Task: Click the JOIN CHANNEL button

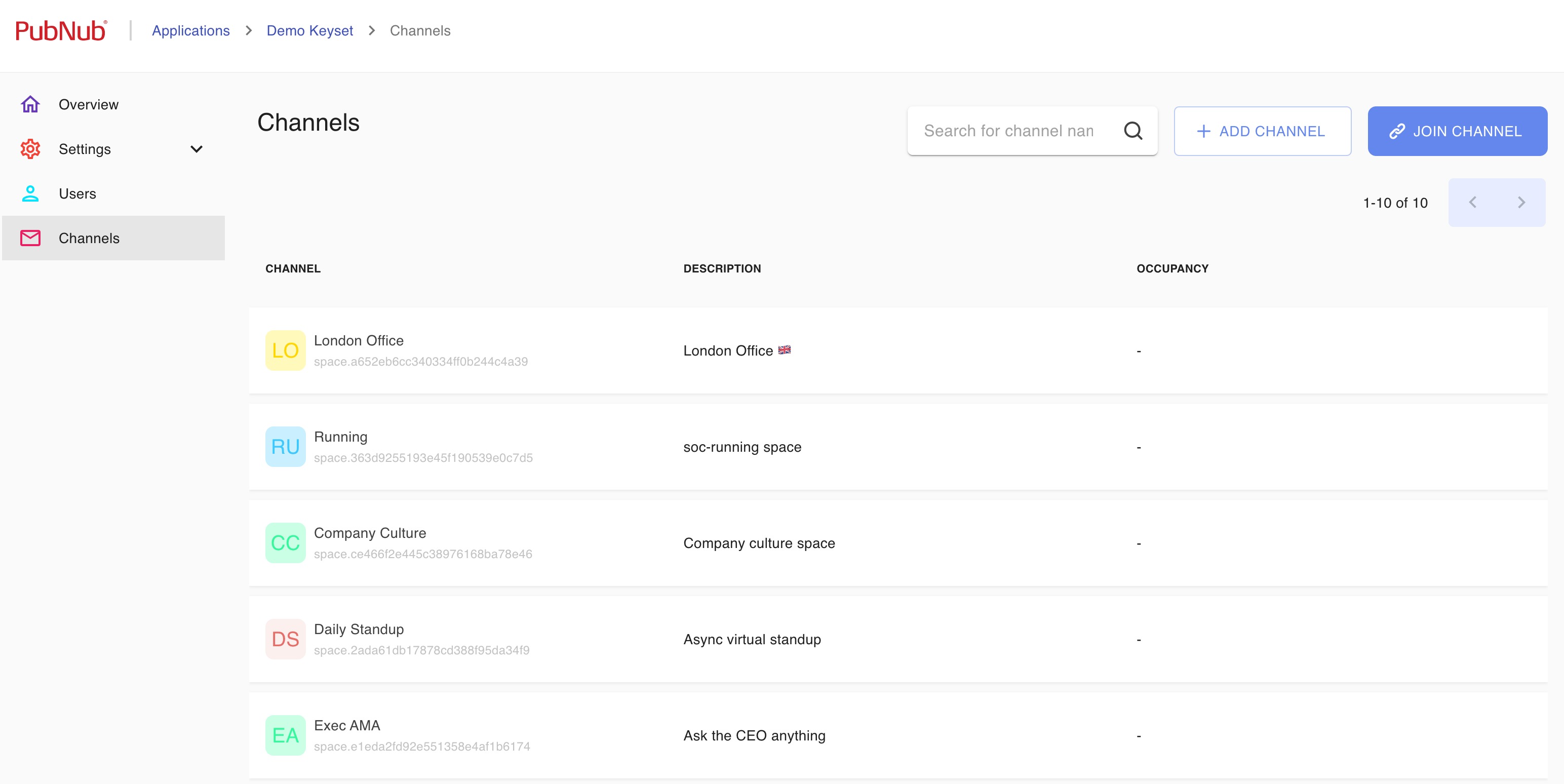Action: pos(1457,131)
